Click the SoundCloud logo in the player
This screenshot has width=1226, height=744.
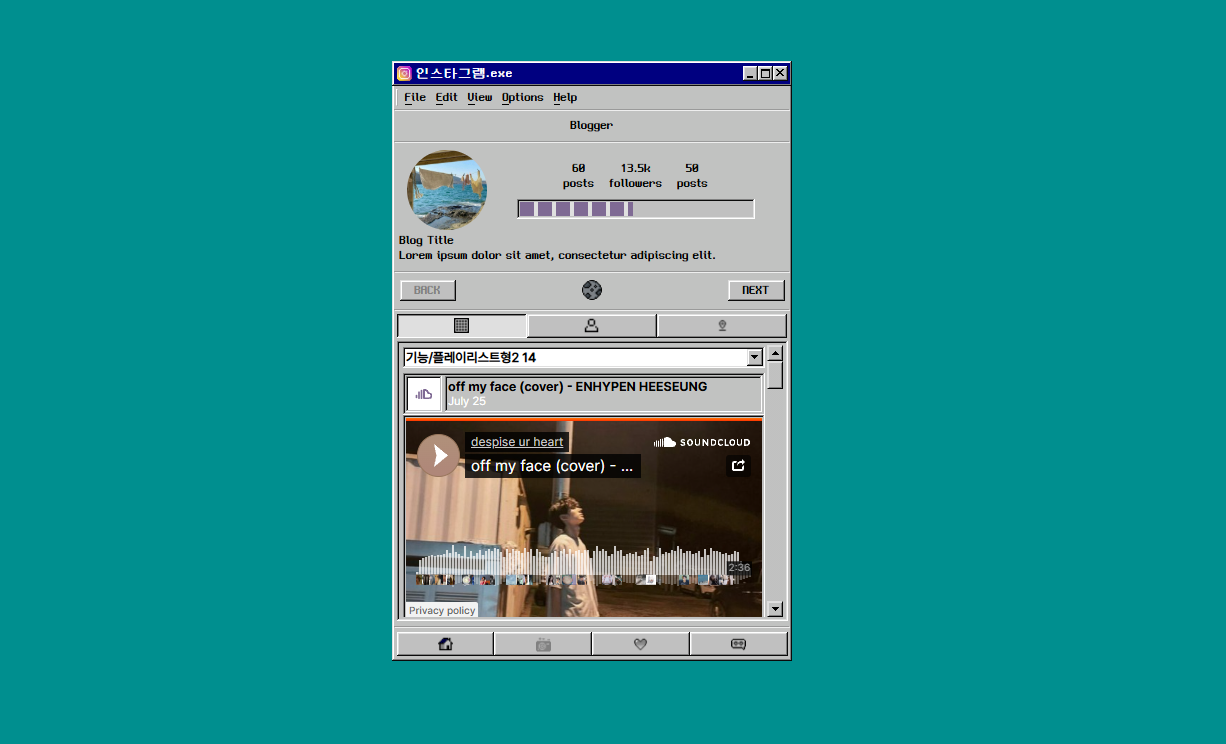coord(702,442)
